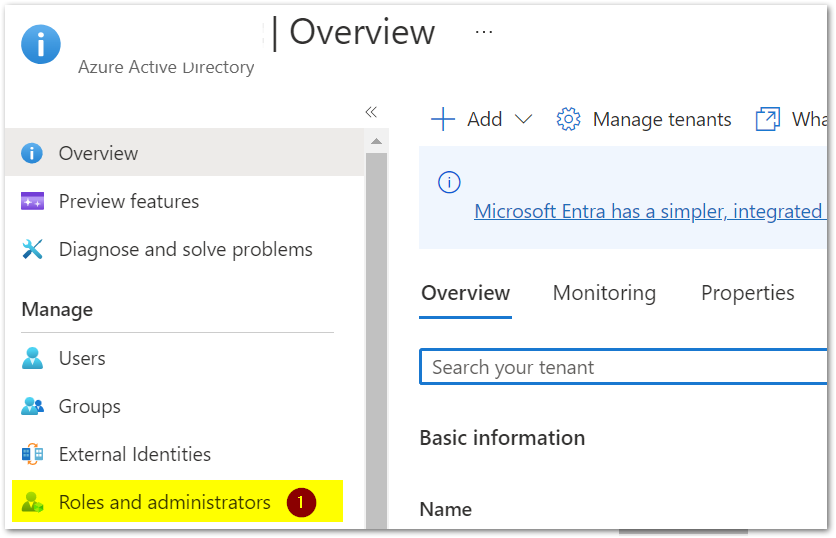Select the Overview tab

(x=465, y=293)
